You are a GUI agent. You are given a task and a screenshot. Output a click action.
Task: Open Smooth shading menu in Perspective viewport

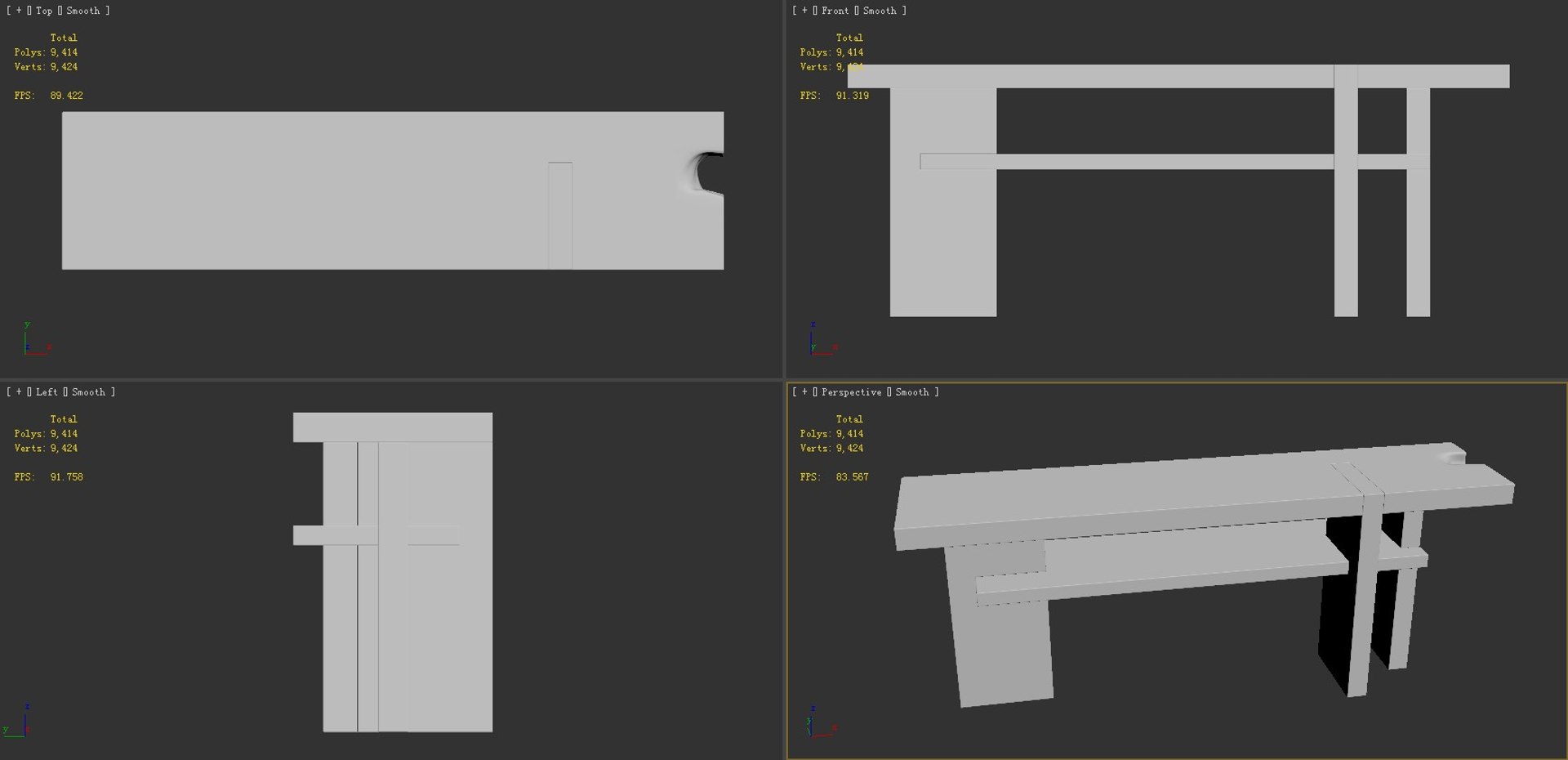coord(912,392)
